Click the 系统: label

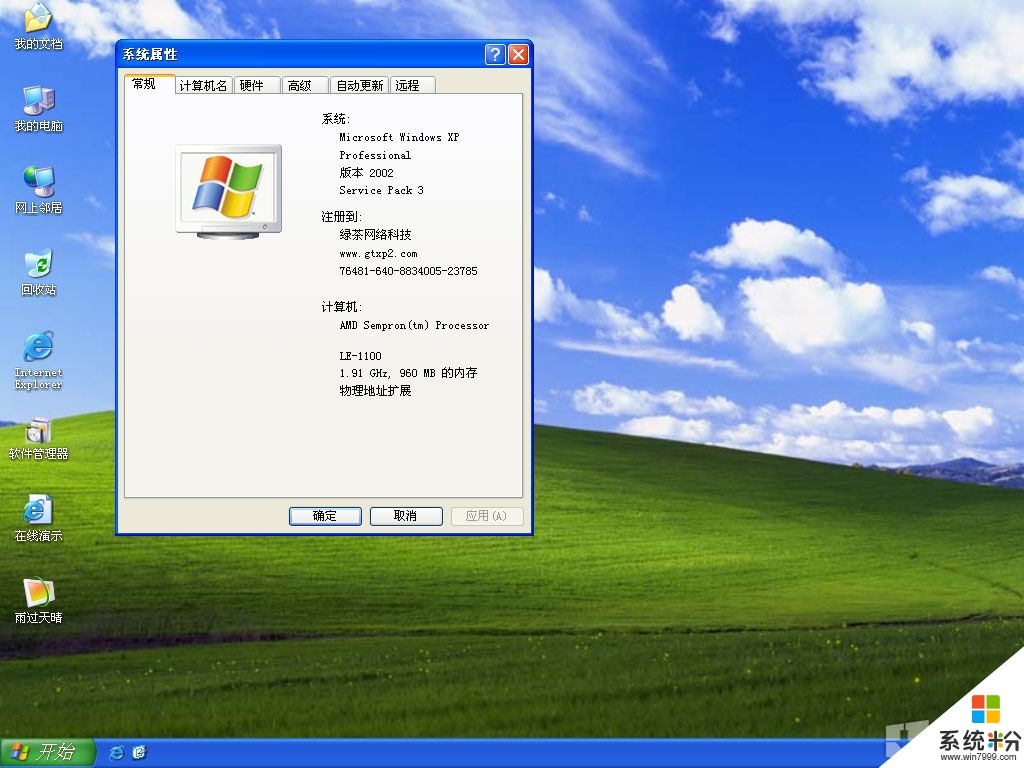[x=336, y=119]
